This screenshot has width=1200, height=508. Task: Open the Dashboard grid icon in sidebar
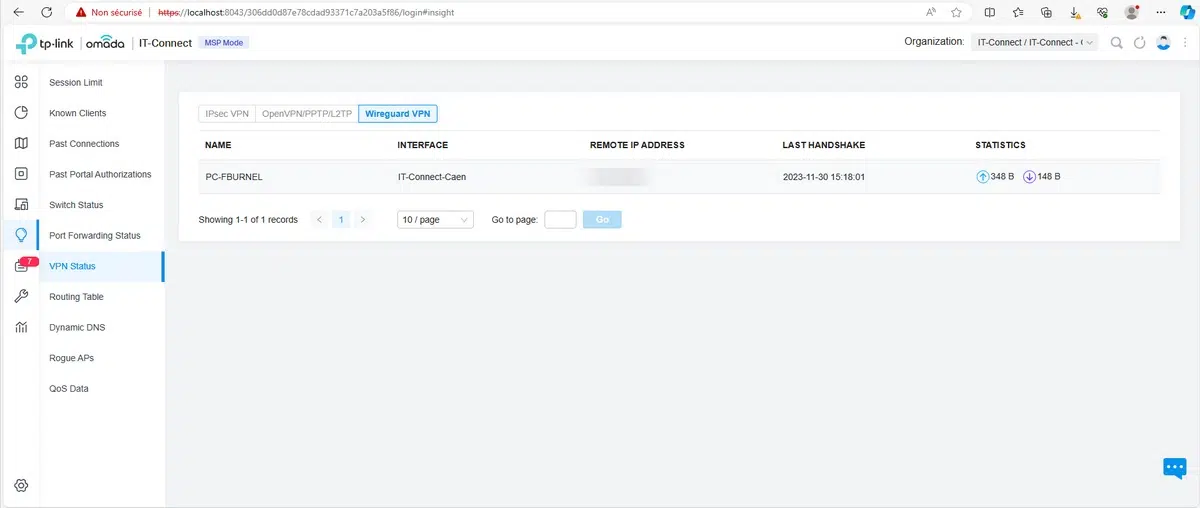pyautogui.click(x=21, y=82)
